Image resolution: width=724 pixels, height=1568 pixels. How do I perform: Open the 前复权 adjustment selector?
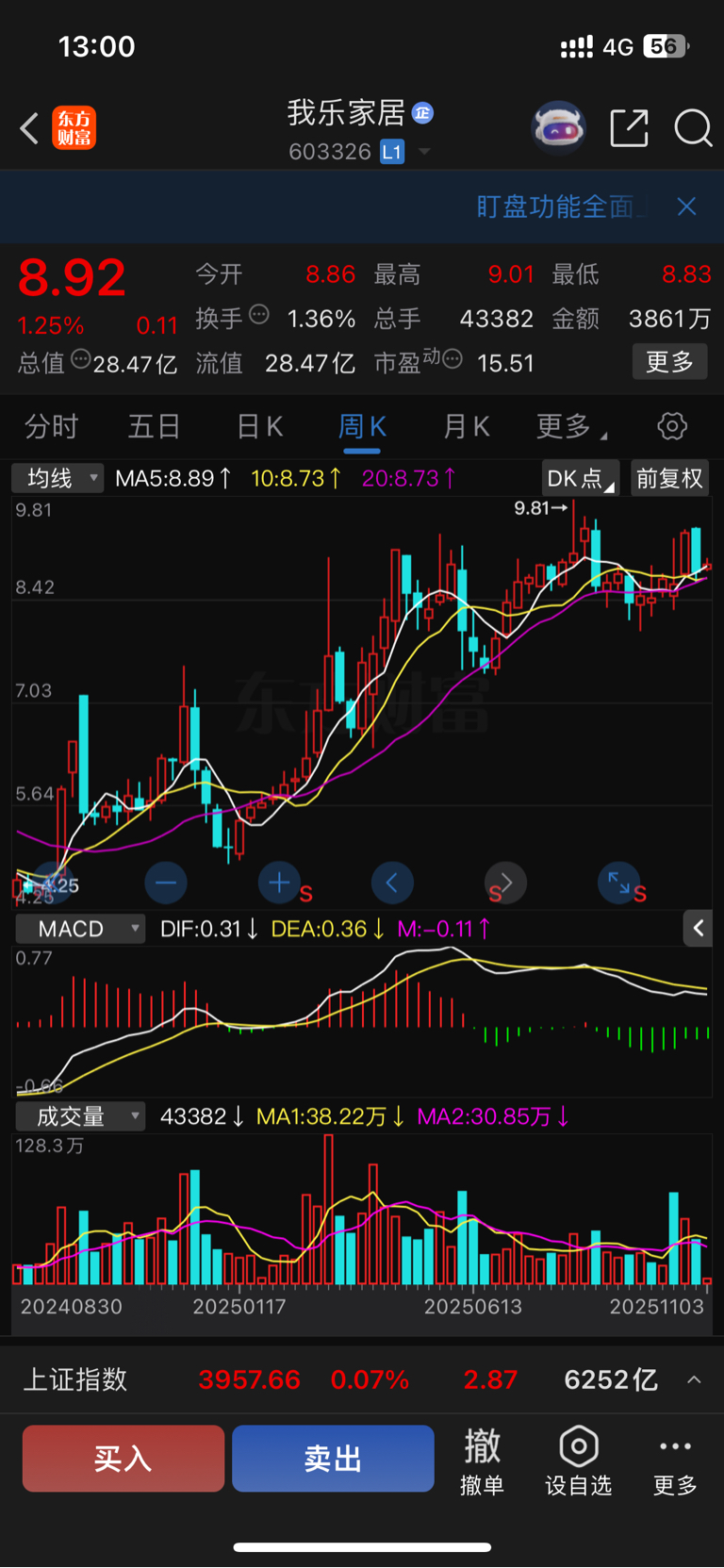click(x=669, y=478)
